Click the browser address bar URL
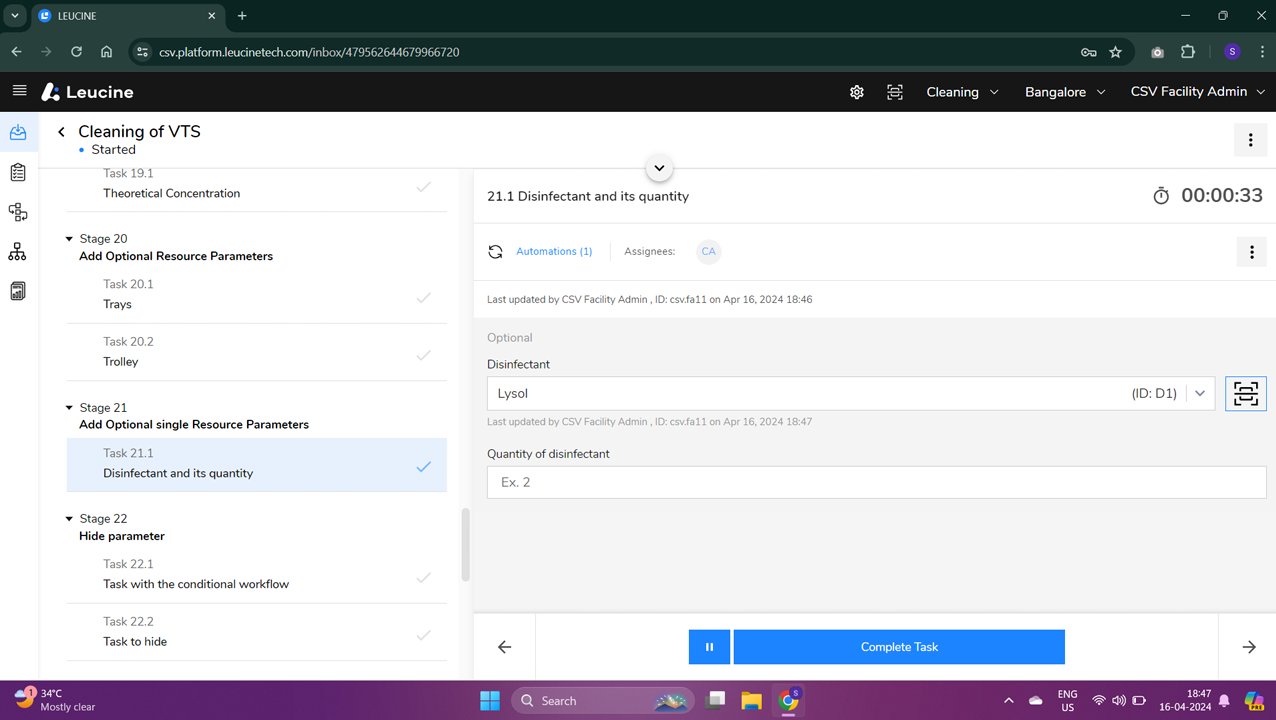This screenshot has width=1276, height=720. pyautogui.click(x=309, y=52)
